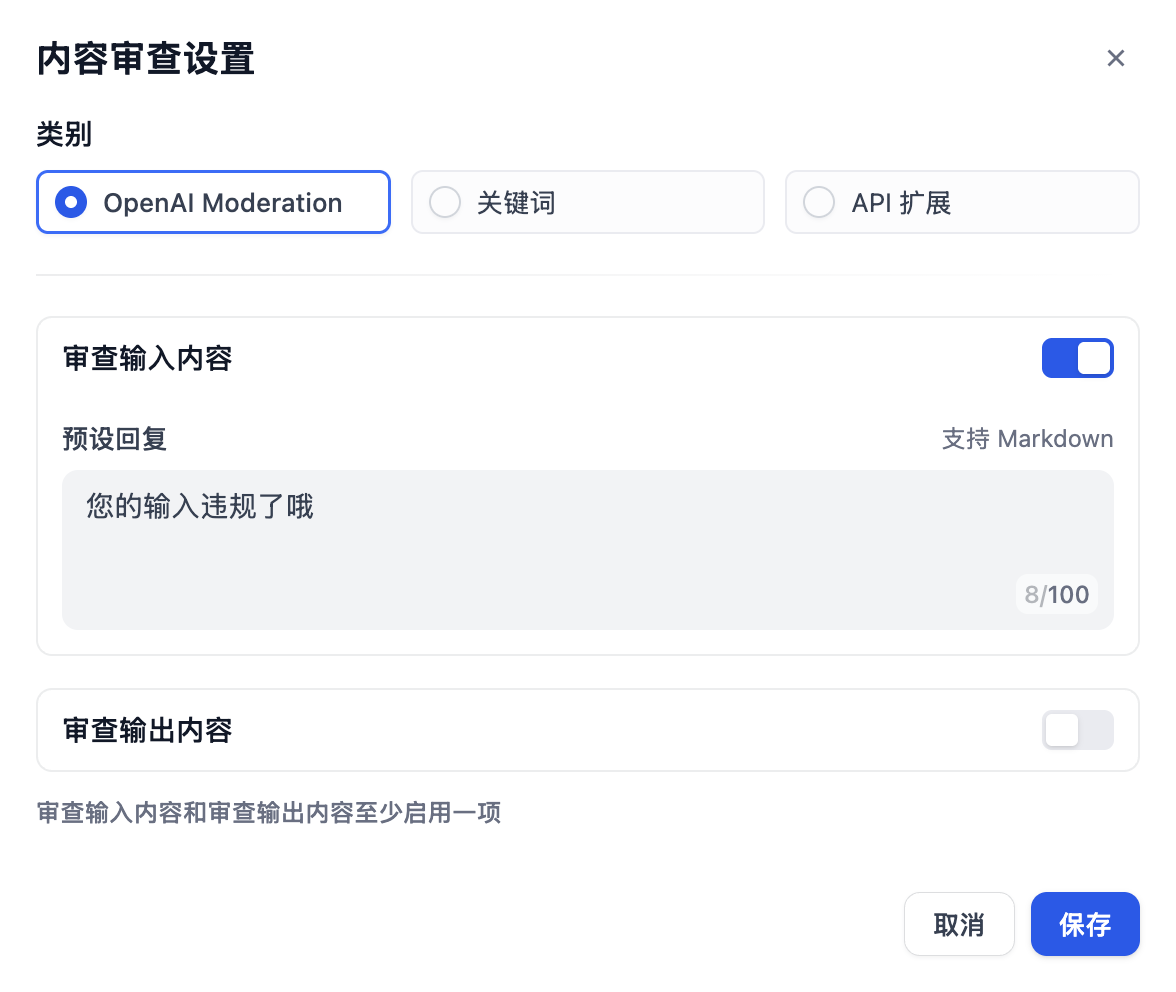Click the 预设回复 field label
This screenshot has width=1176, height=992.
pyautogui.click(x=113, y=438)
